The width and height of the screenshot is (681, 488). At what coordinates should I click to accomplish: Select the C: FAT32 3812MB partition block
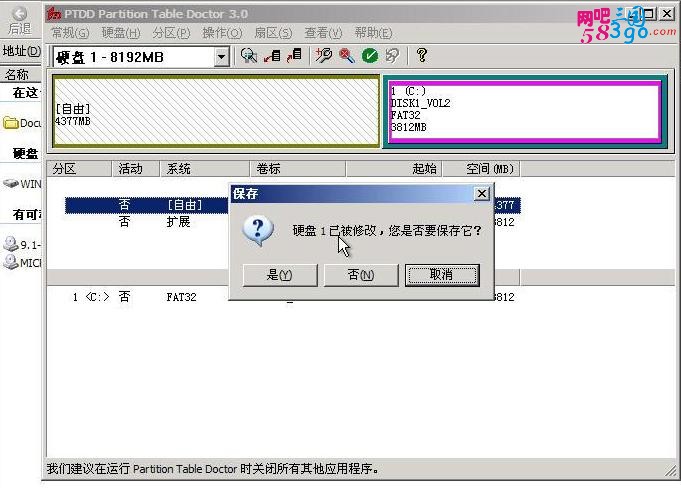coord(525,112)
